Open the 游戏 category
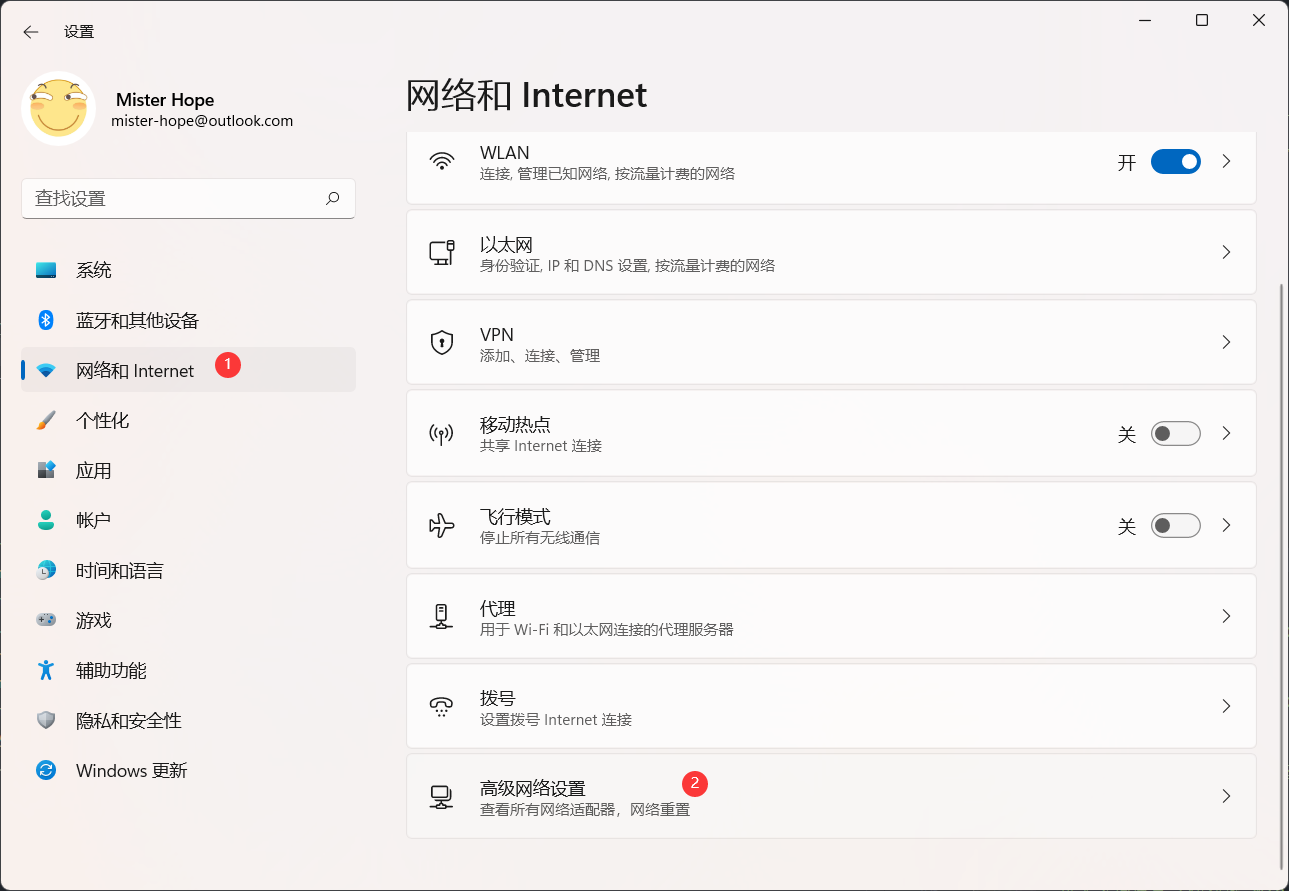The image size is (1289, 891). [x=188, y=620]
